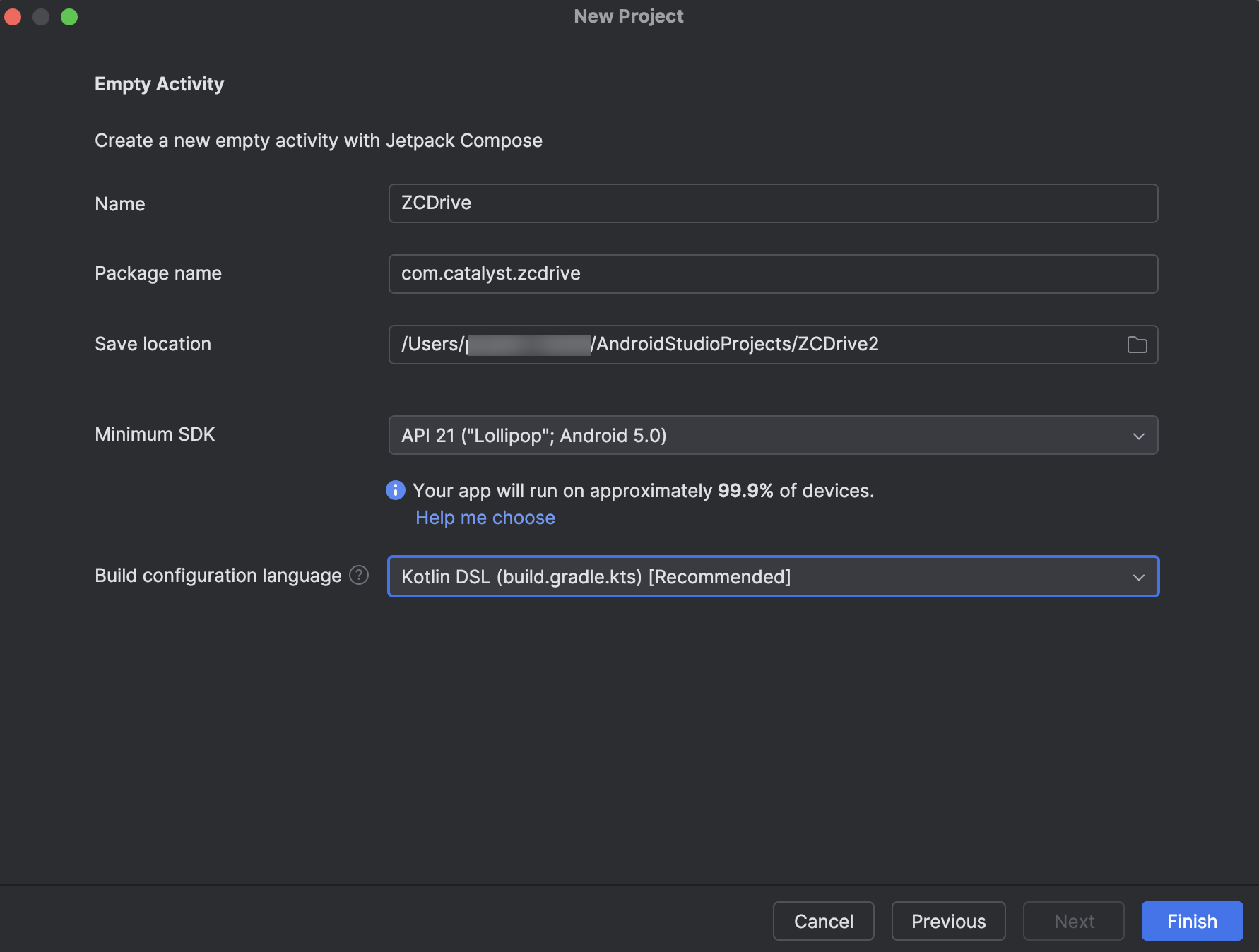The image size is (1259, 952).
Task: Click the Build configuration language label
Action: click(x=218, y=576)
